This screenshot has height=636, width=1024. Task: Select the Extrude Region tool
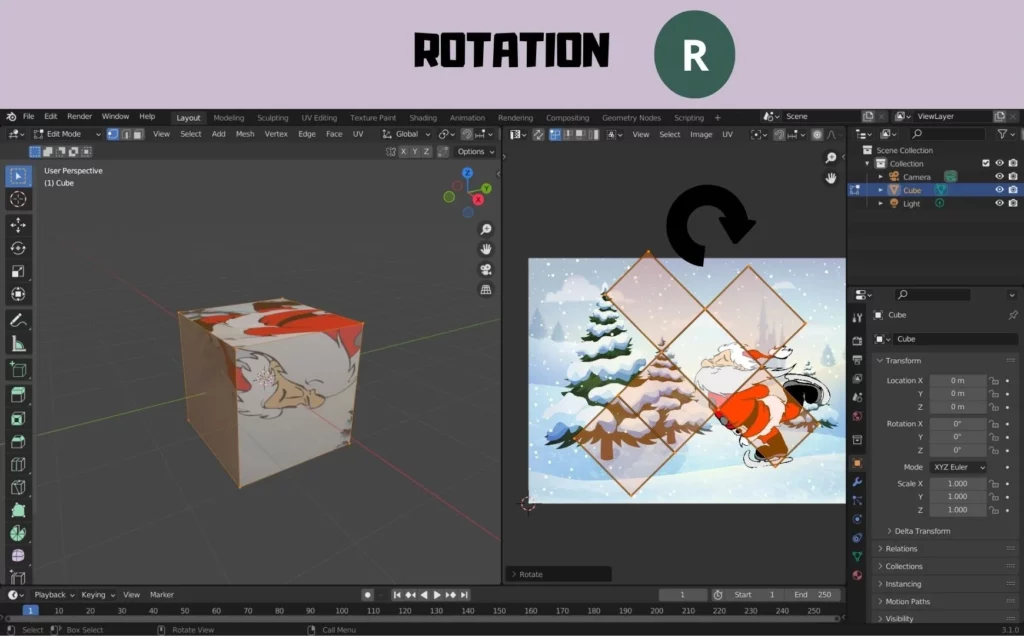(x=18, y=395)
